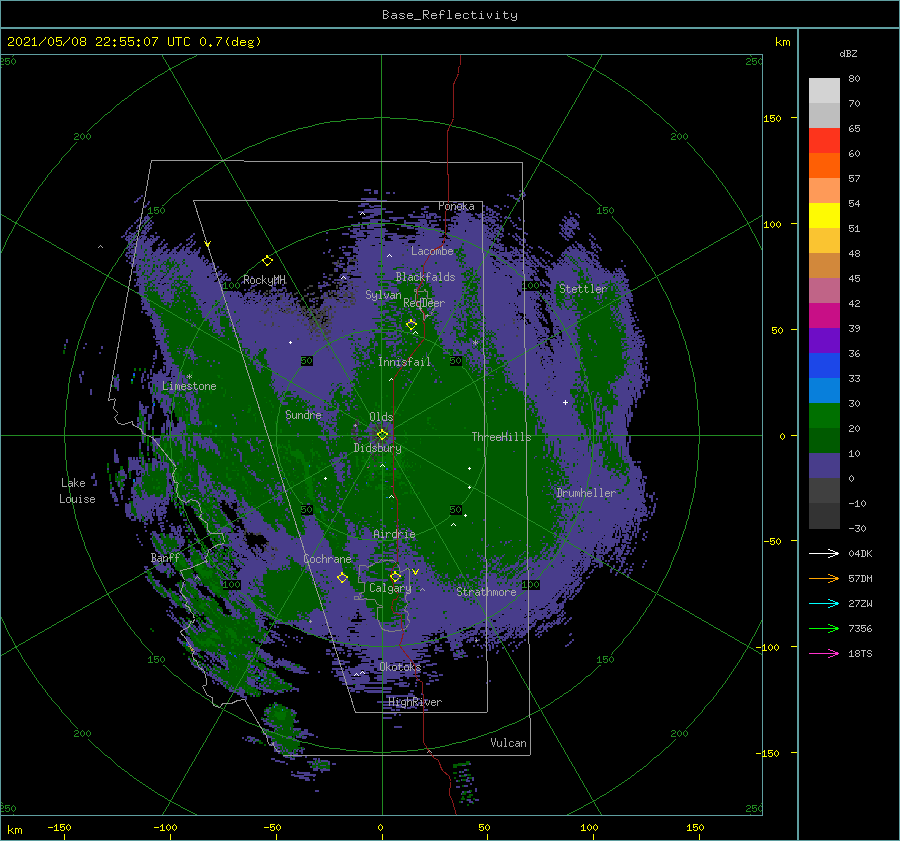Screen dimensions: 900x841
Task: Click the red 60-65 dBZ color swatch
Action: (x=824, y=141)
